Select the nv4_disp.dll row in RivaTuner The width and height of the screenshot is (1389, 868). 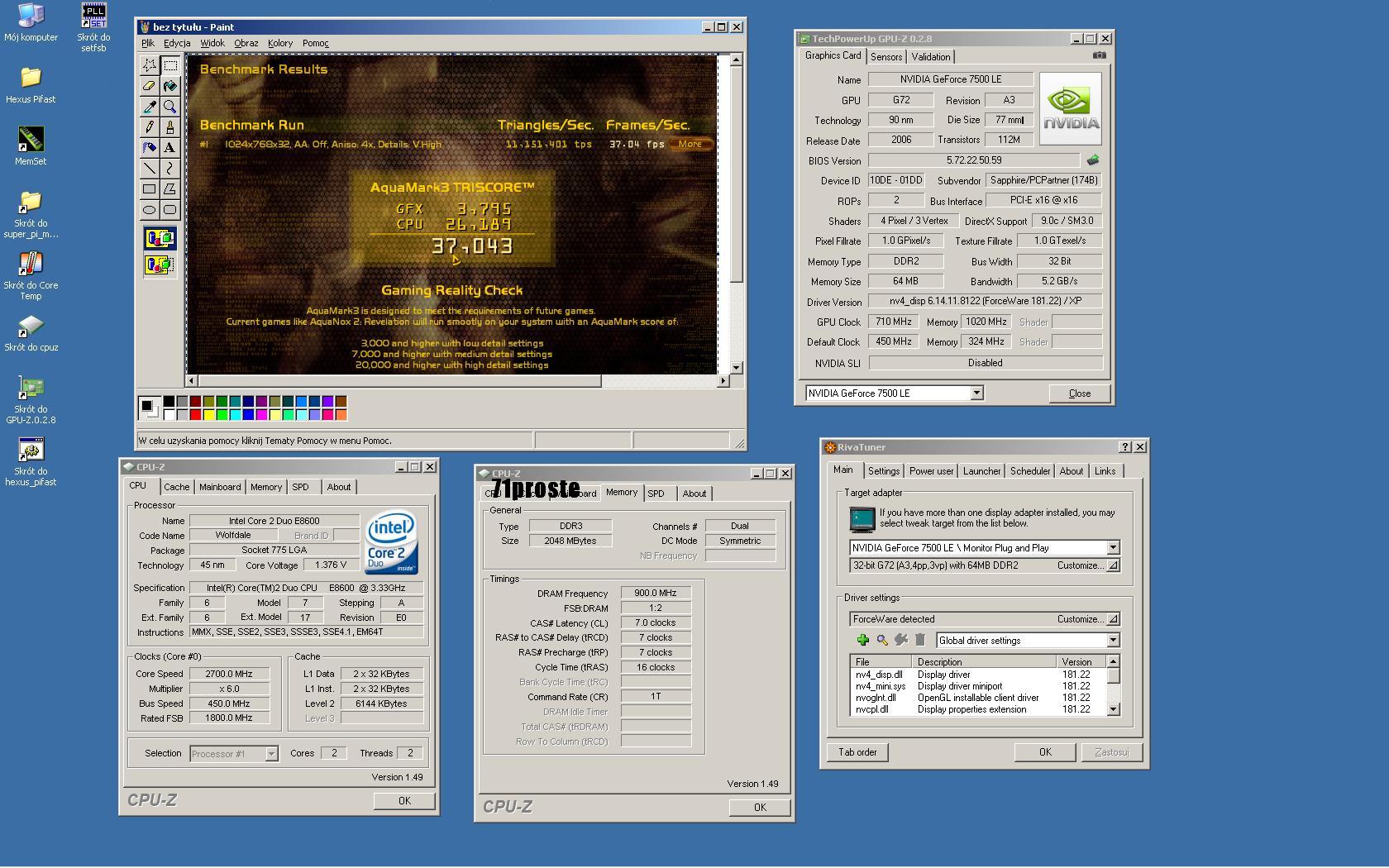(x=977, y=675)
